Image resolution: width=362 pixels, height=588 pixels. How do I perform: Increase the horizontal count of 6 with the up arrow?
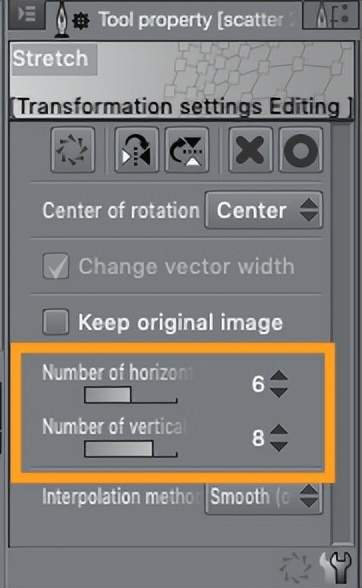(279, 376)
